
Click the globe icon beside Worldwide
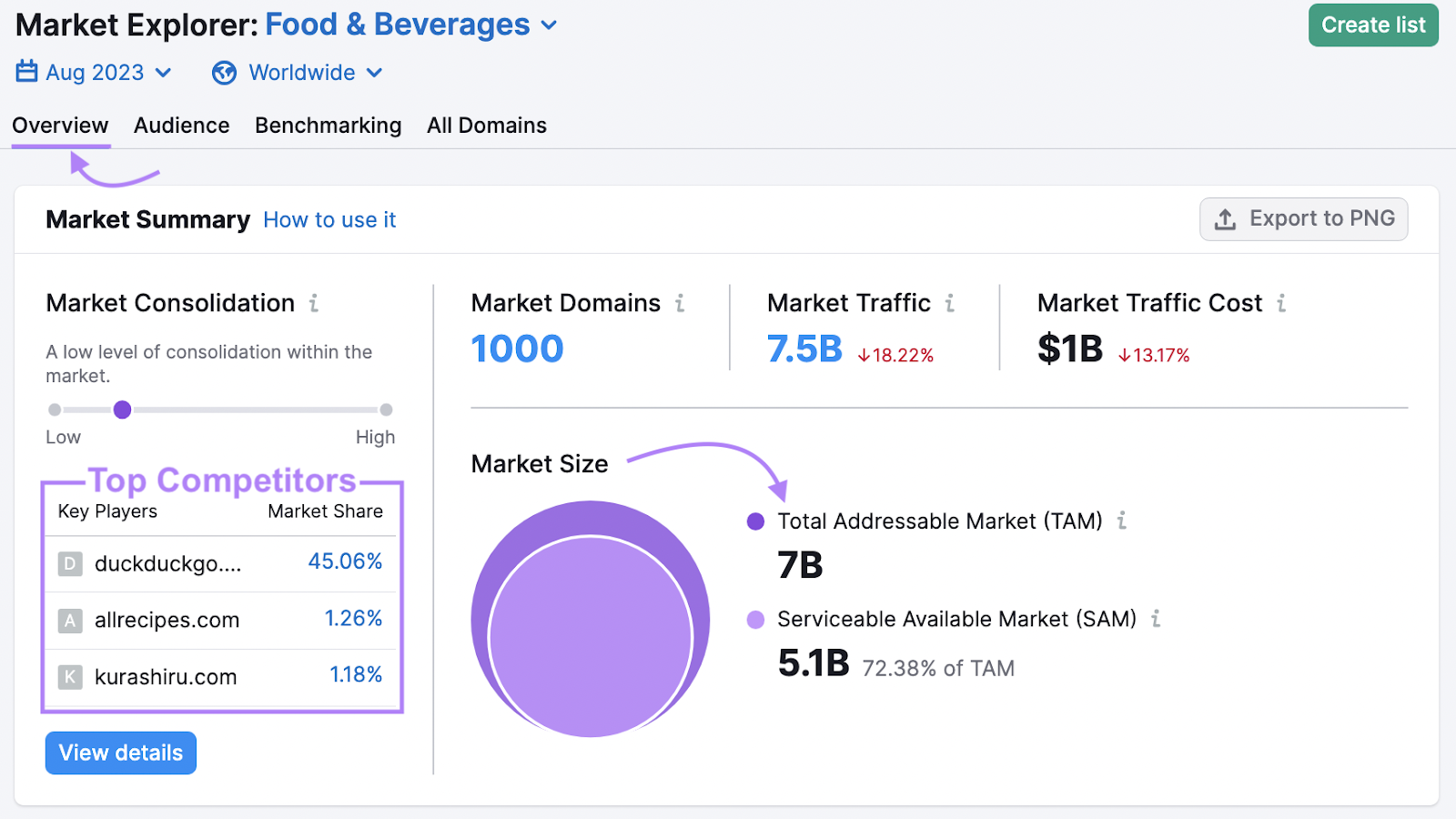click(224, 73)
